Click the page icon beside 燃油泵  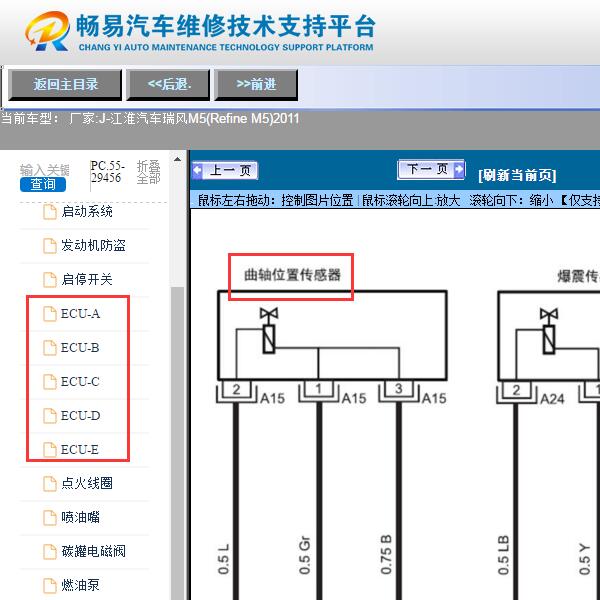point(50,586)
